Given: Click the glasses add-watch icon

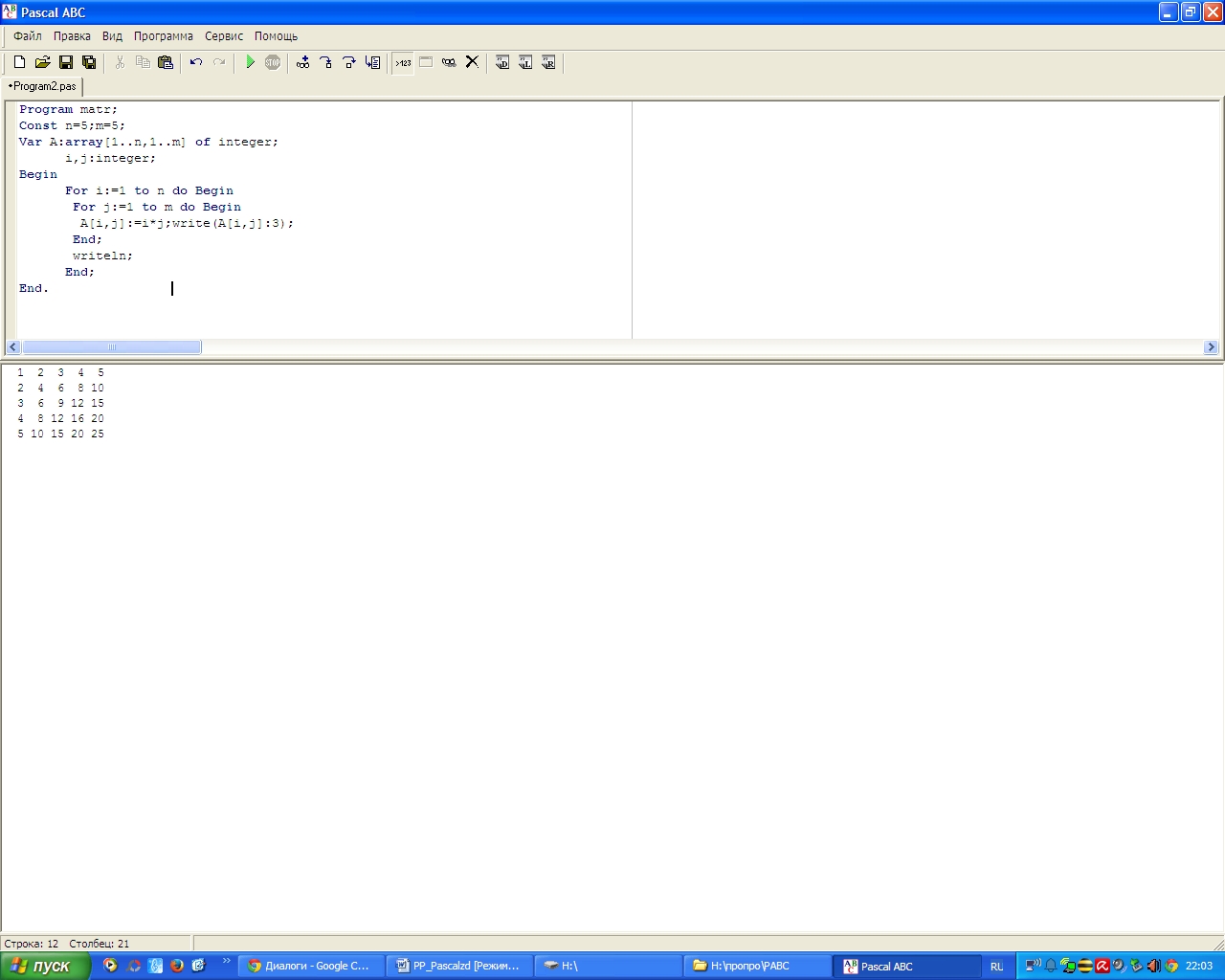Looking at the screenshot, I should point(449,62).
